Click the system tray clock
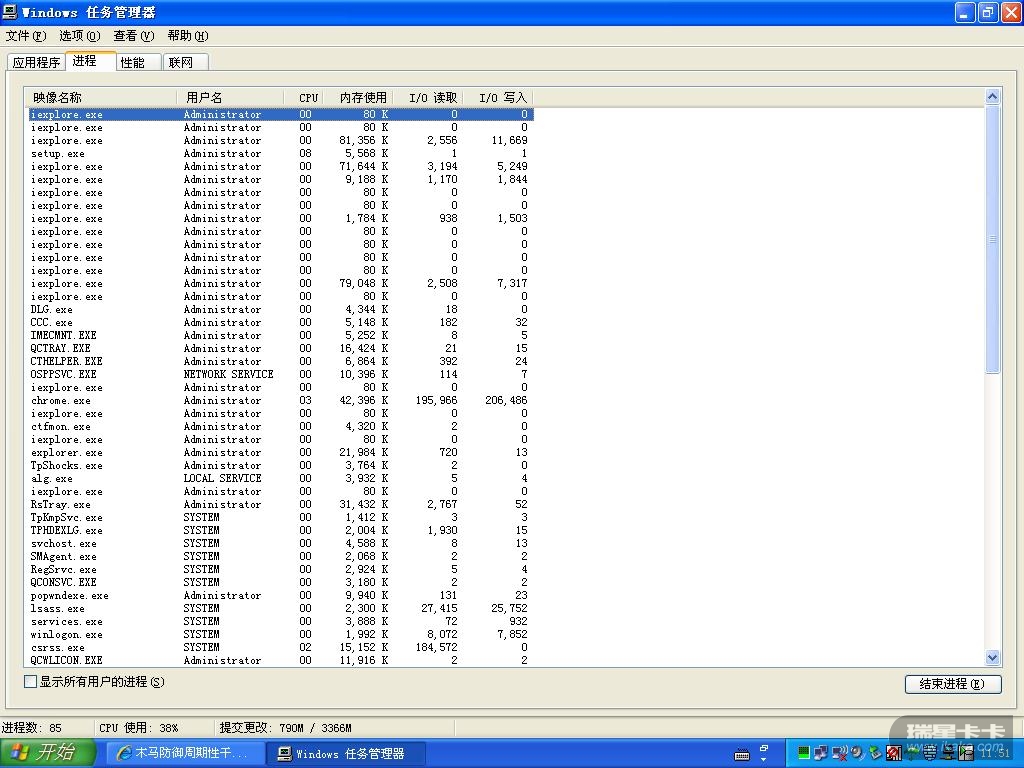 point(995,753)
